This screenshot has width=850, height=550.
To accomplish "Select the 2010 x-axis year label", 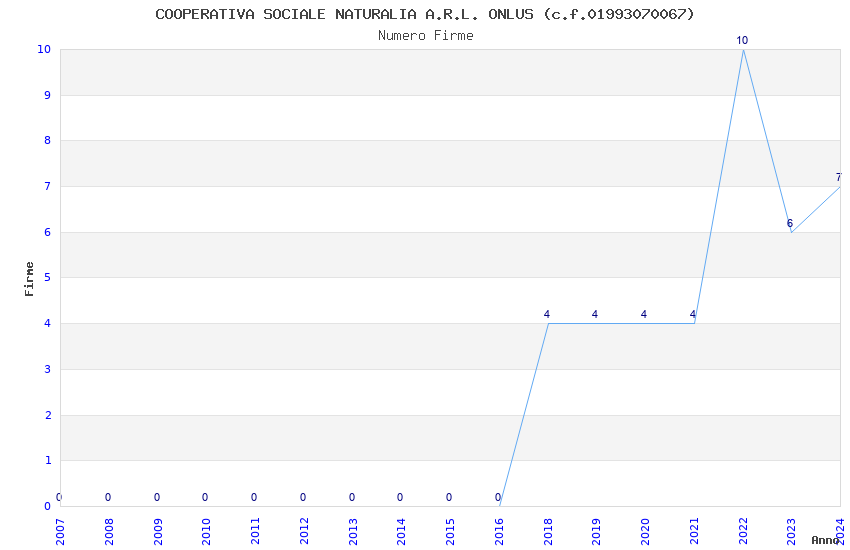I will [x=207, y=531].
